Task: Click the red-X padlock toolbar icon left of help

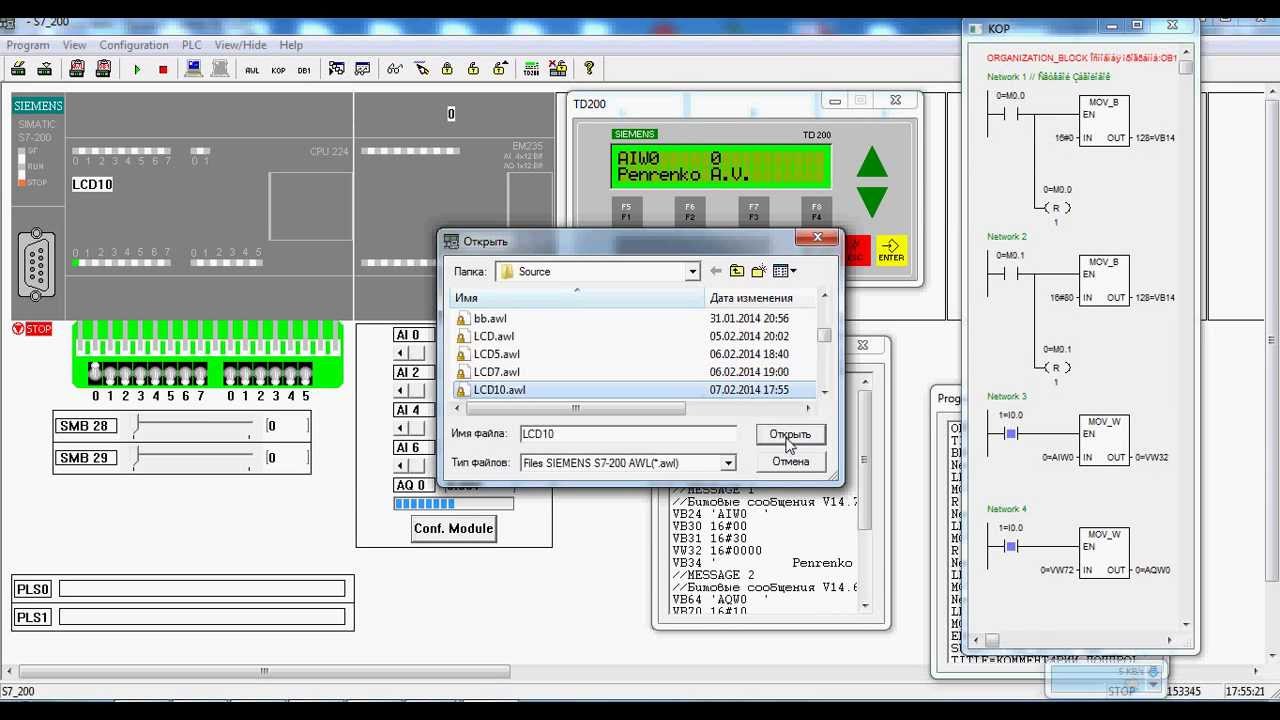Action: point(557,69)
